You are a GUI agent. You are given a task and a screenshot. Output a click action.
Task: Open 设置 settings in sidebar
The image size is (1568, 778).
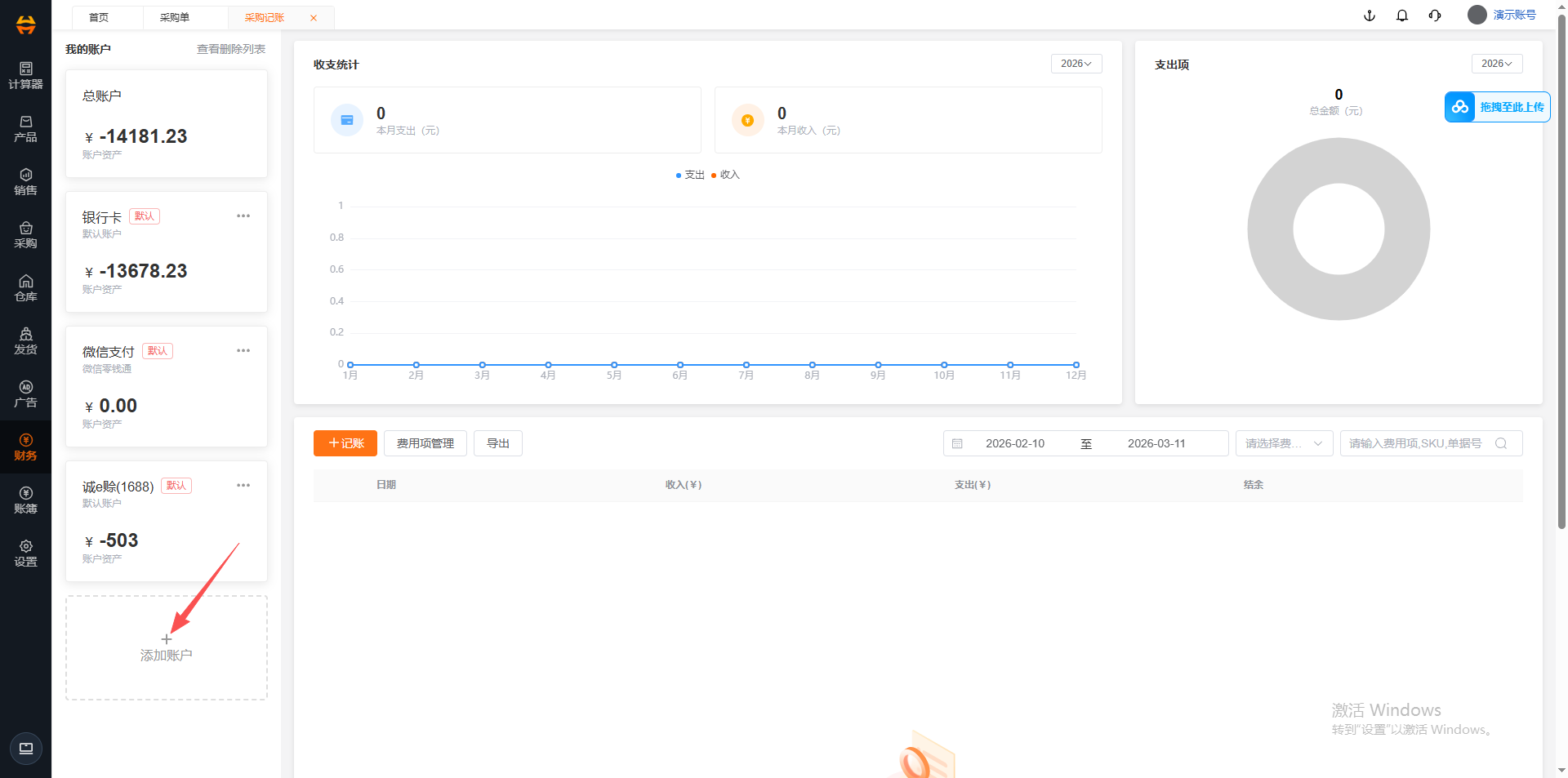click(x=25, y=553)
